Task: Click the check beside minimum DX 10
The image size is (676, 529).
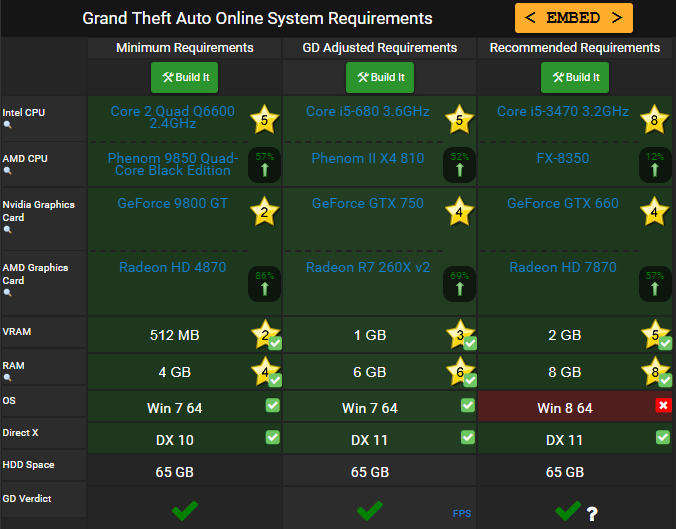Action: click(x=272, y=437)
